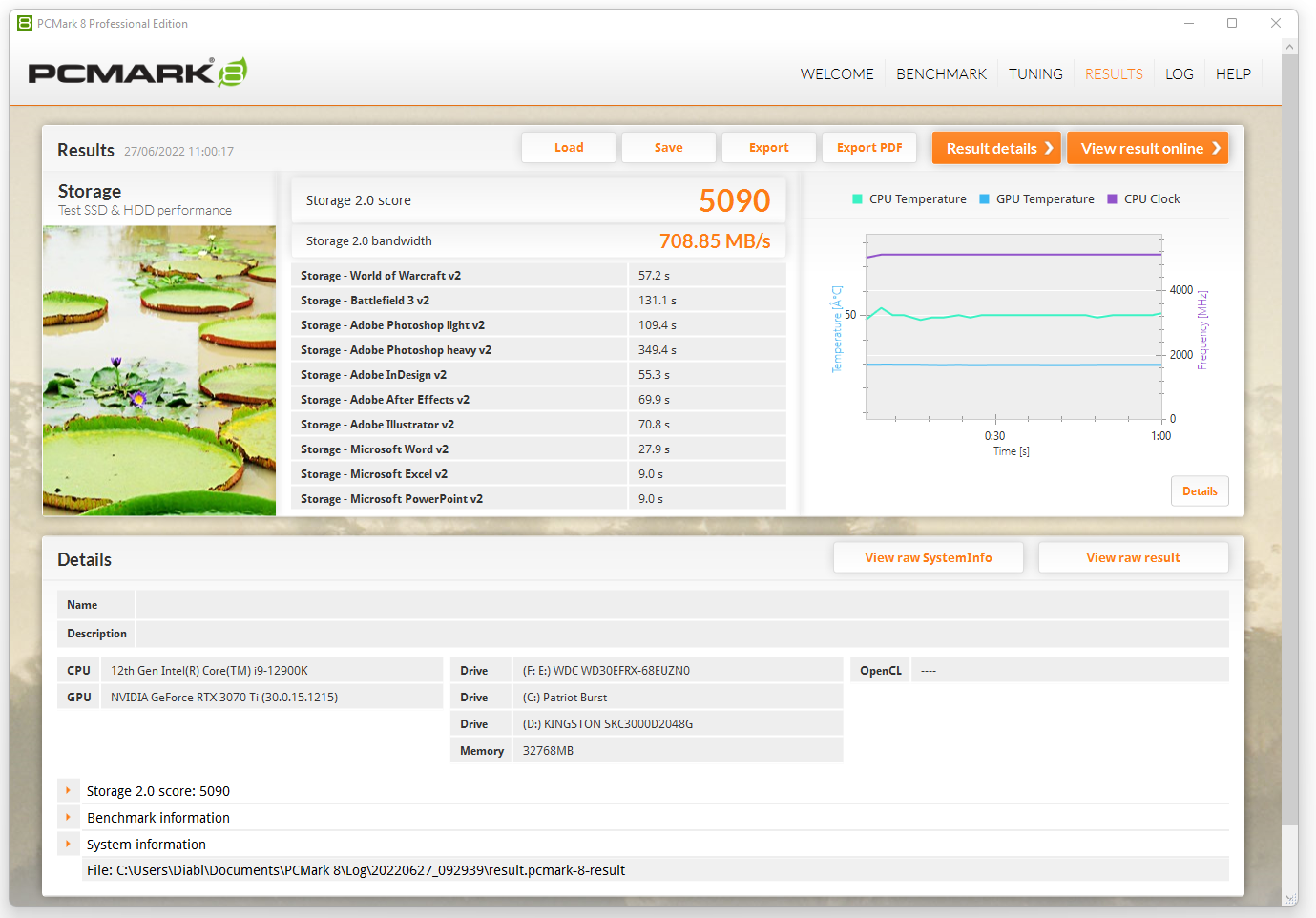Expand the Benchmark information section

click(x=68, y=818)
